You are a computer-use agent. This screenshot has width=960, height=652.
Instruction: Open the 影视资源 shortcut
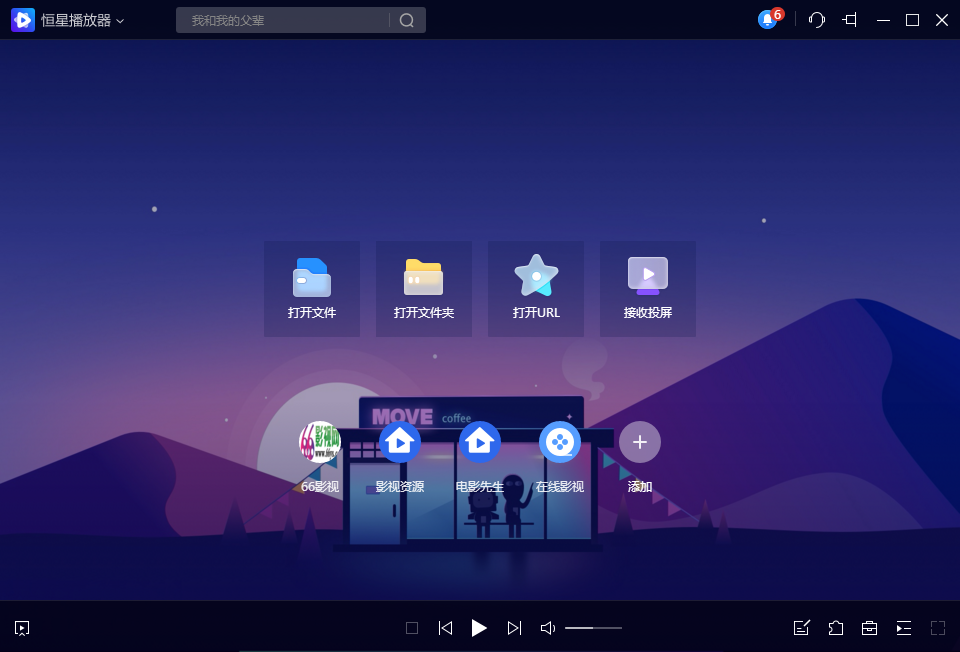click(x=400, y=442)
